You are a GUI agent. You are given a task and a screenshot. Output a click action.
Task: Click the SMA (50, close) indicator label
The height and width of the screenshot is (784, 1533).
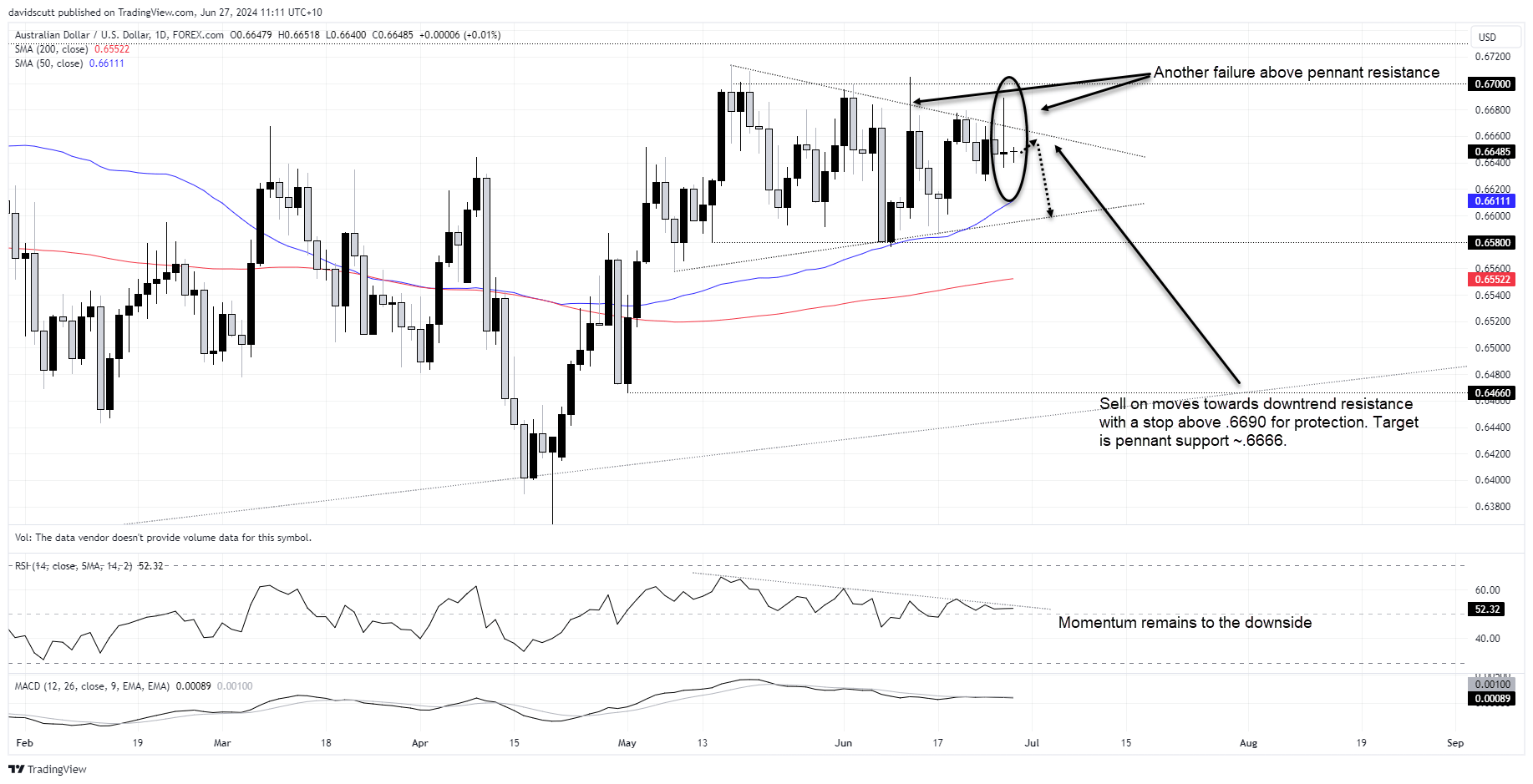click(x=48, y=63)
